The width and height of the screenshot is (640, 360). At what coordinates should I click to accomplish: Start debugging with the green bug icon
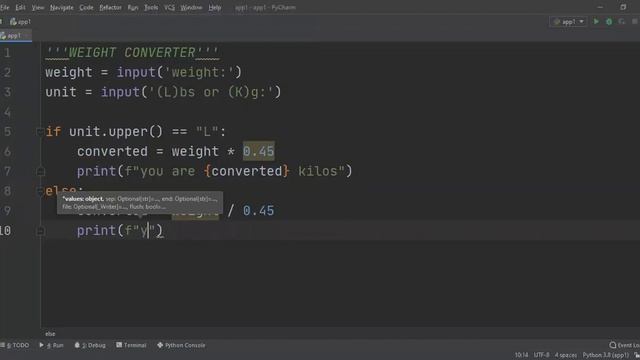[x=609, y=22]
